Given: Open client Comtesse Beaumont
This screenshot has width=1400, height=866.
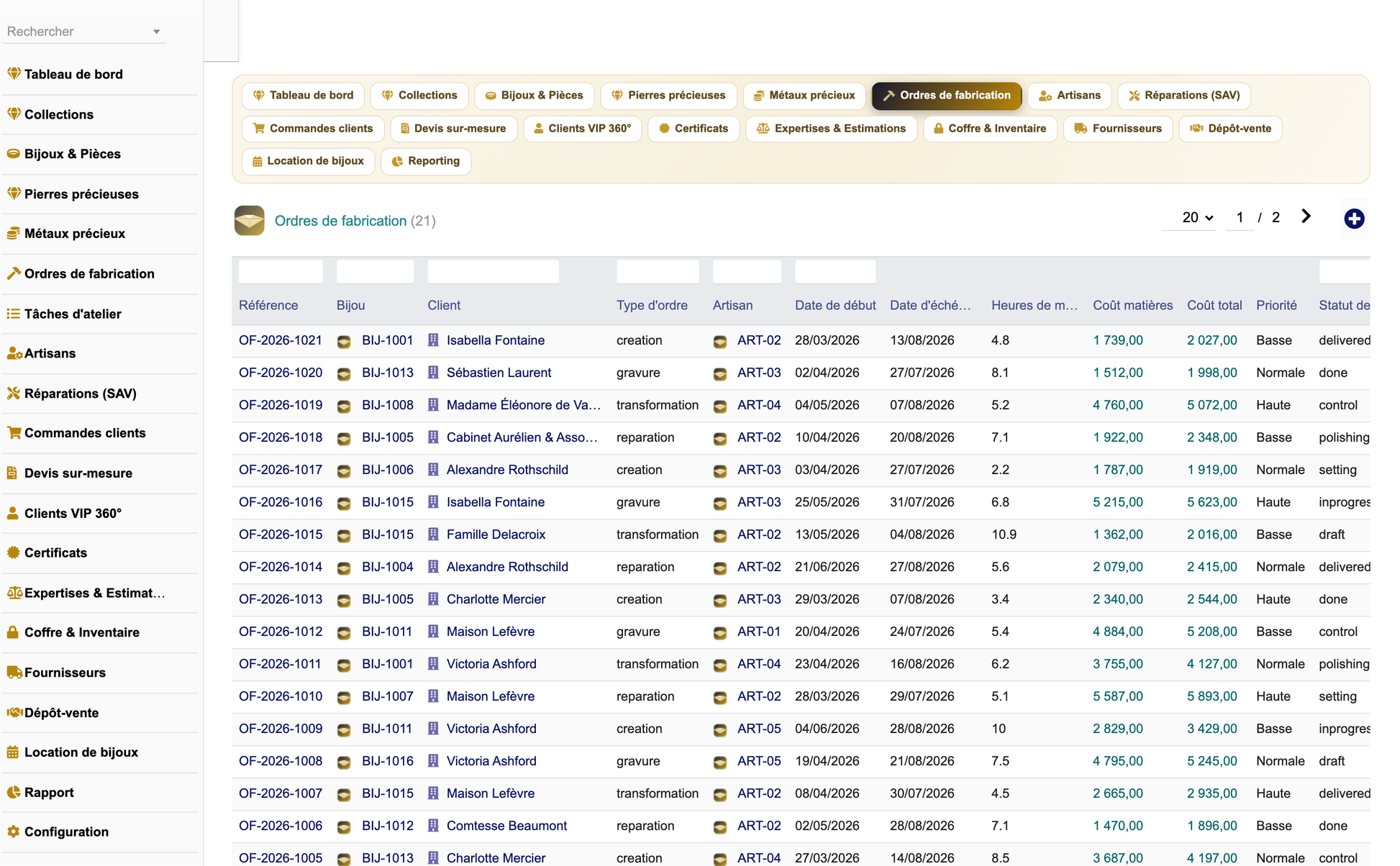Looking at the screenshot, I should (506, 826).
